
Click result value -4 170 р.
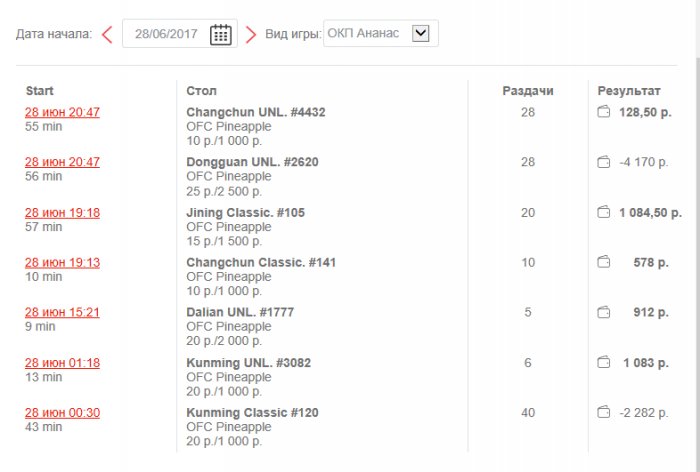pyautogui.click(x=644, y=162)
